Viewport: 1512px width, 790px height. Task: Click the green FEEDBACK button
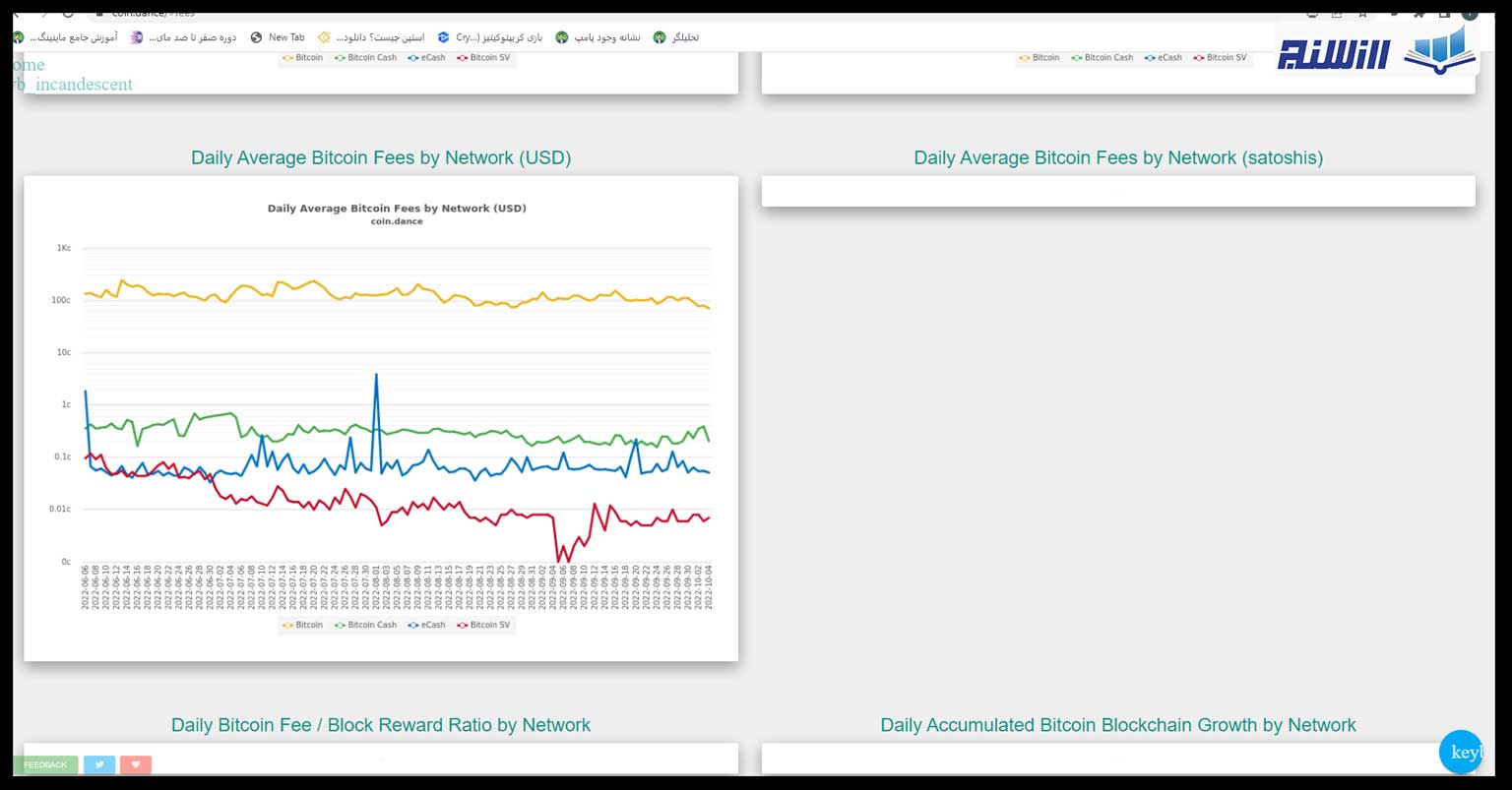pos(45,764)
